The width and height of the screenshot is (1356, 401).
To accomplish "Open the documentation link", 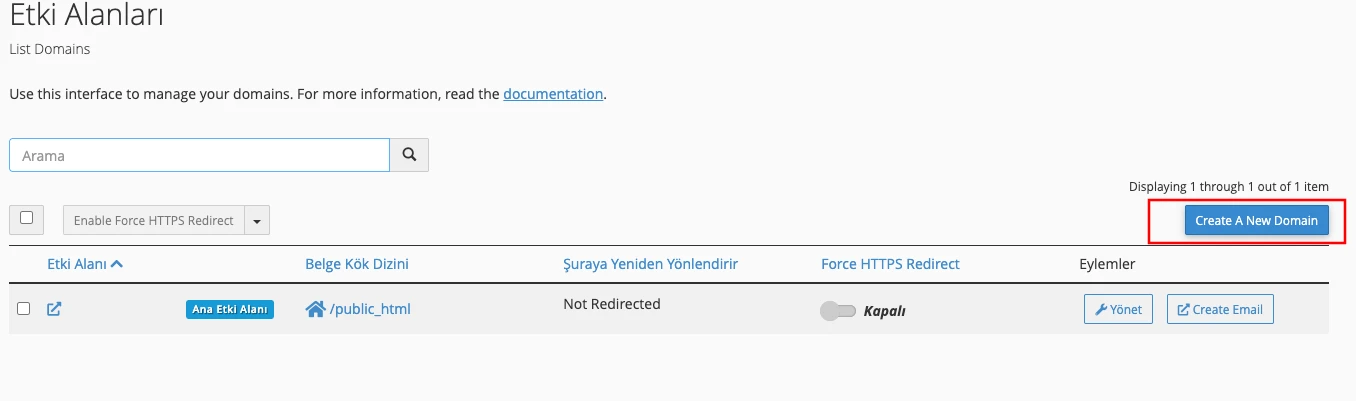I will [x=553, y=94].
